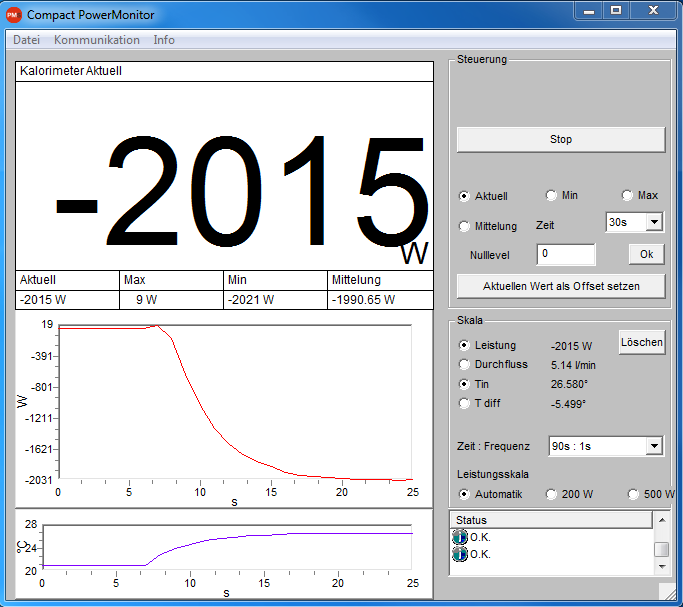The width and height of the screenshot is (683, 607).
Task: Open the Info menu
Action: 164,40
